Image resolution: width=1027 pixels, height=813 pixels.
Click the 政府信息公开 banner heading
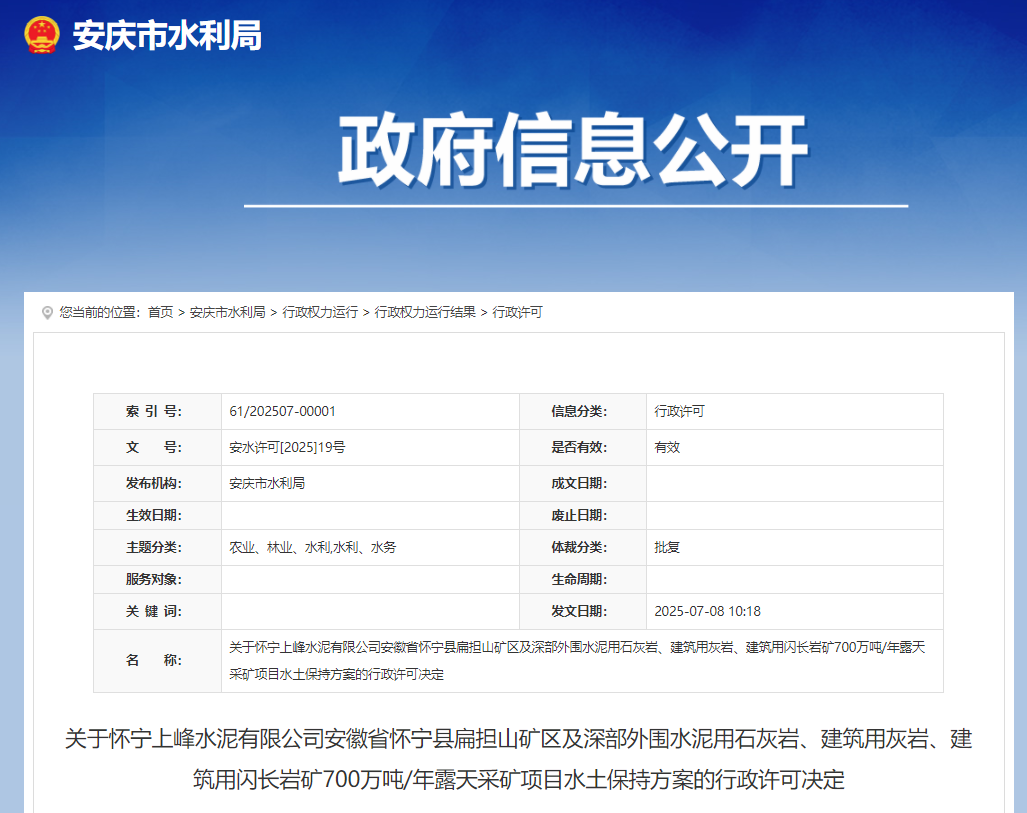[x=573, y=152]
